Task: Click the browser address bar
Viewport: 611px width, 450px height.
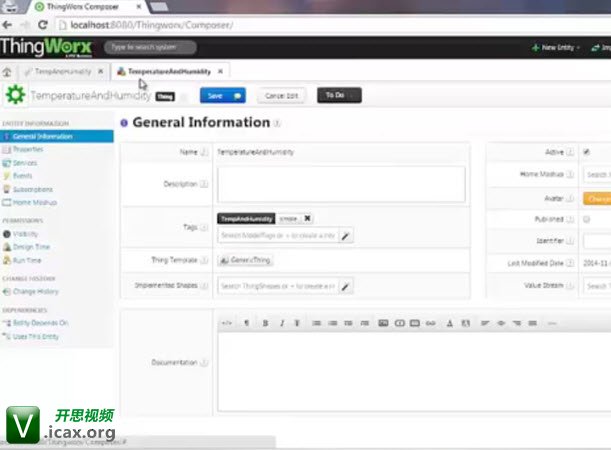Action: point(333,25)
